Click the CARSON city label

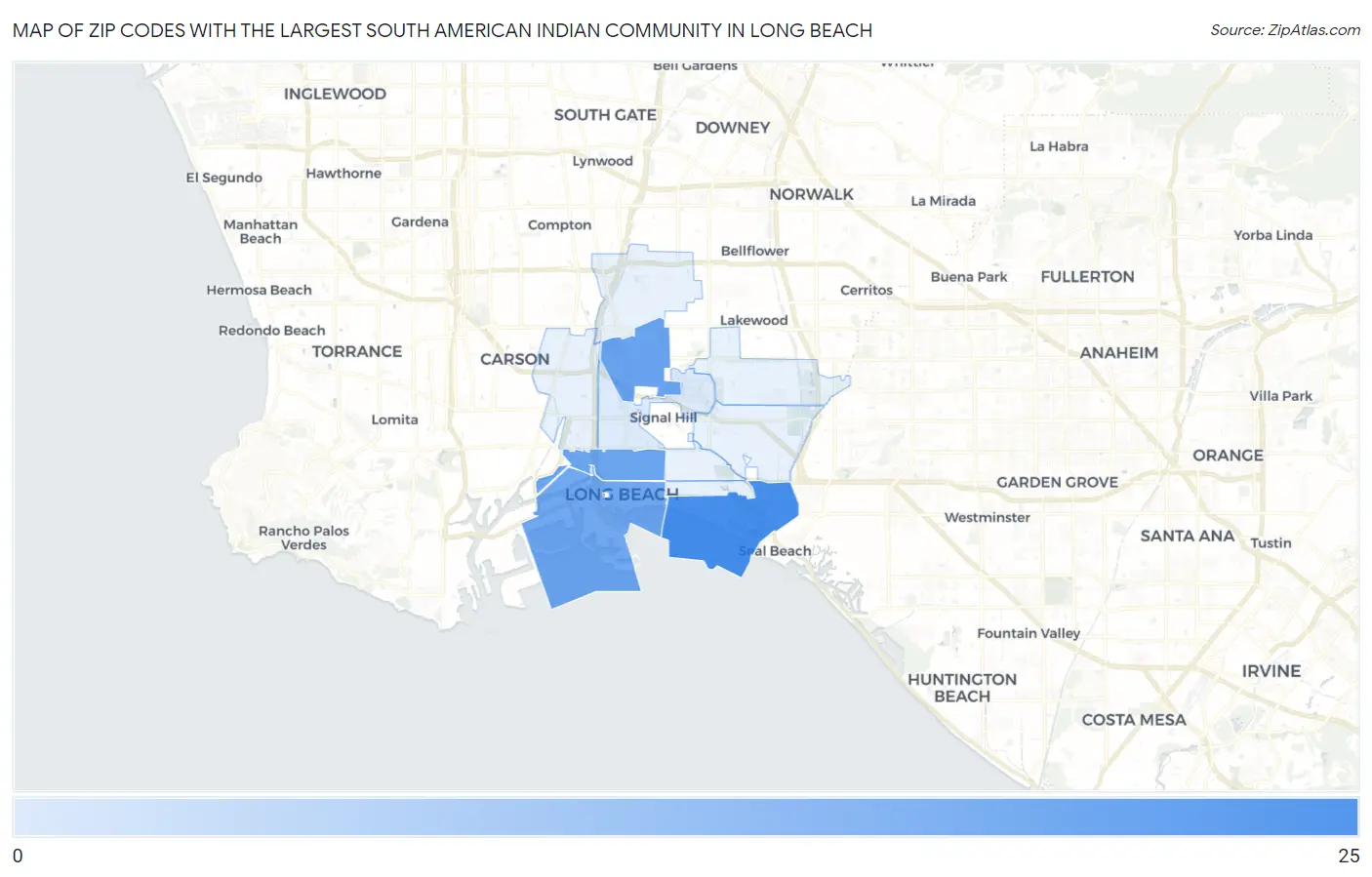[514, 359]
